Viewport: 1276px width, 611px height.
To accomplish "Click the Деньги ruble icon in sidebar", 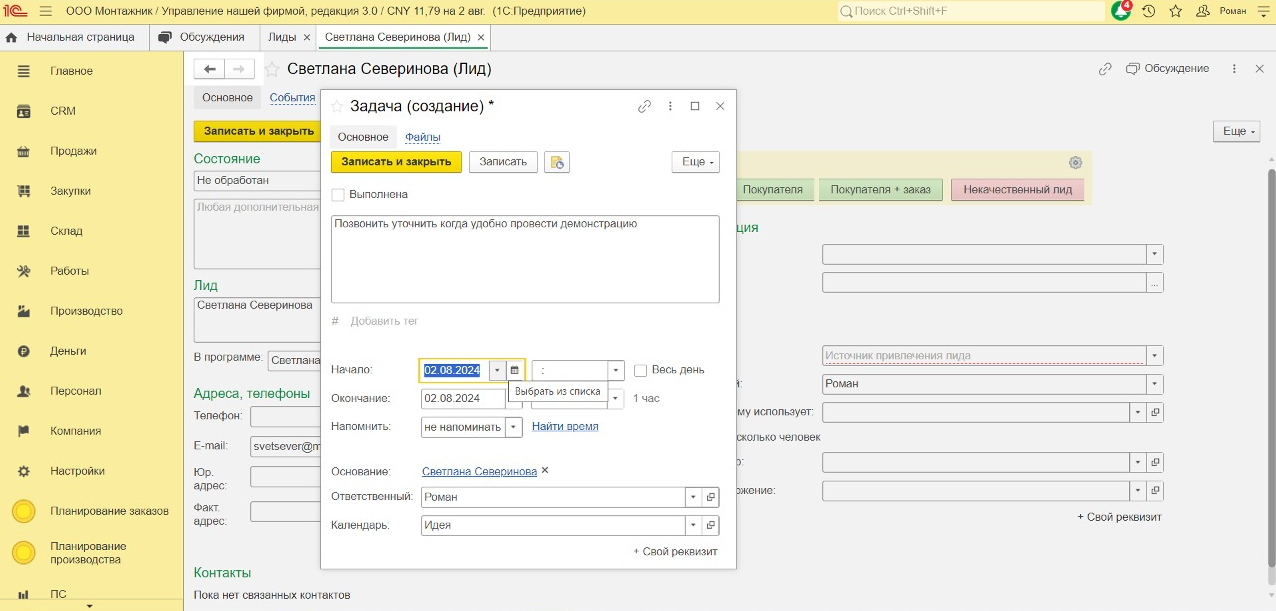I will (x=24, y=351).
